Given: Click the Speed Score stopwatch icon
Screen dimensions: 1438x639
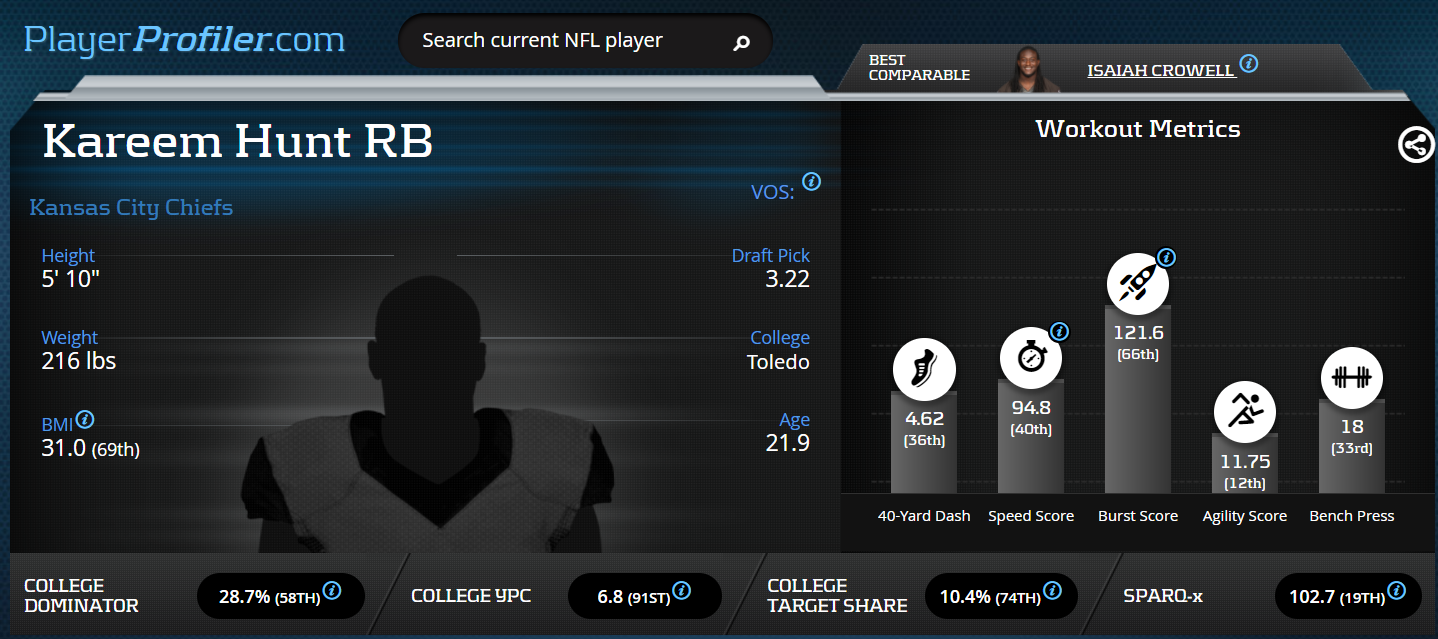Looking at the screenshot, I should 1031,357.
